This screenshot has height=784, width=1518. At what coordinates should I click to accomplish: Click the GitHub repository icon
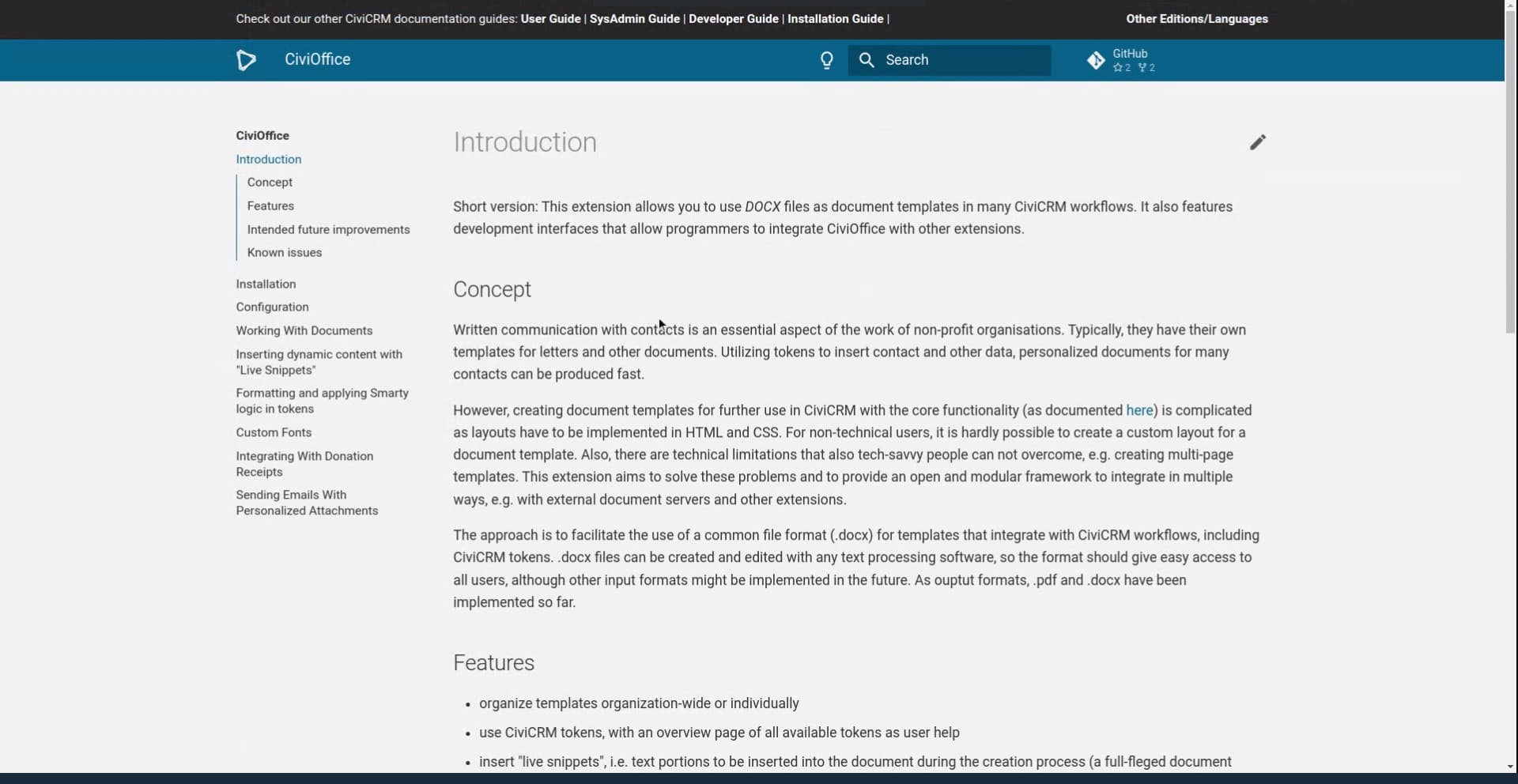click(x=1096, y=60)
